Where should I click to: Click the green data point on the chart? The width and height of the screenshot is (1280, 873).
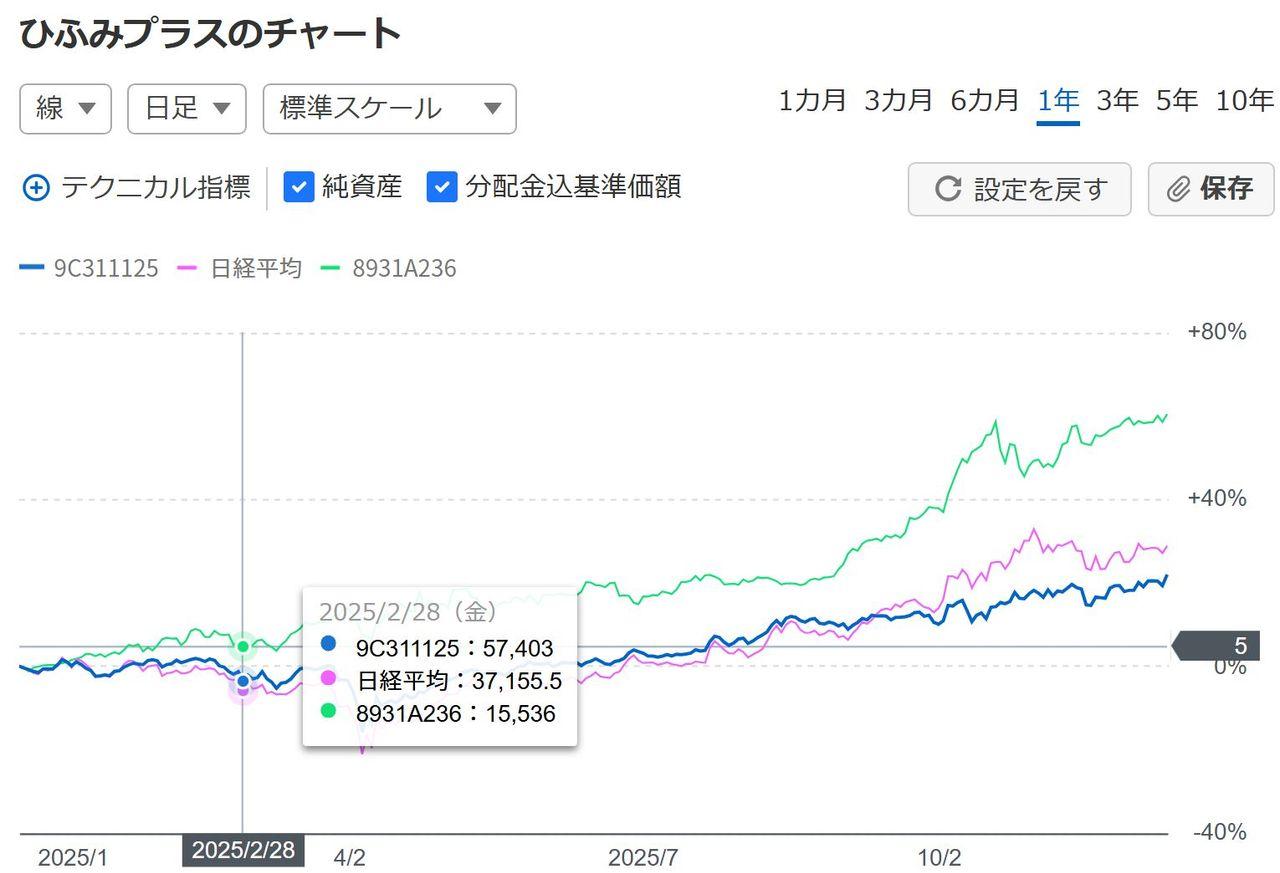tap(243, 647)
